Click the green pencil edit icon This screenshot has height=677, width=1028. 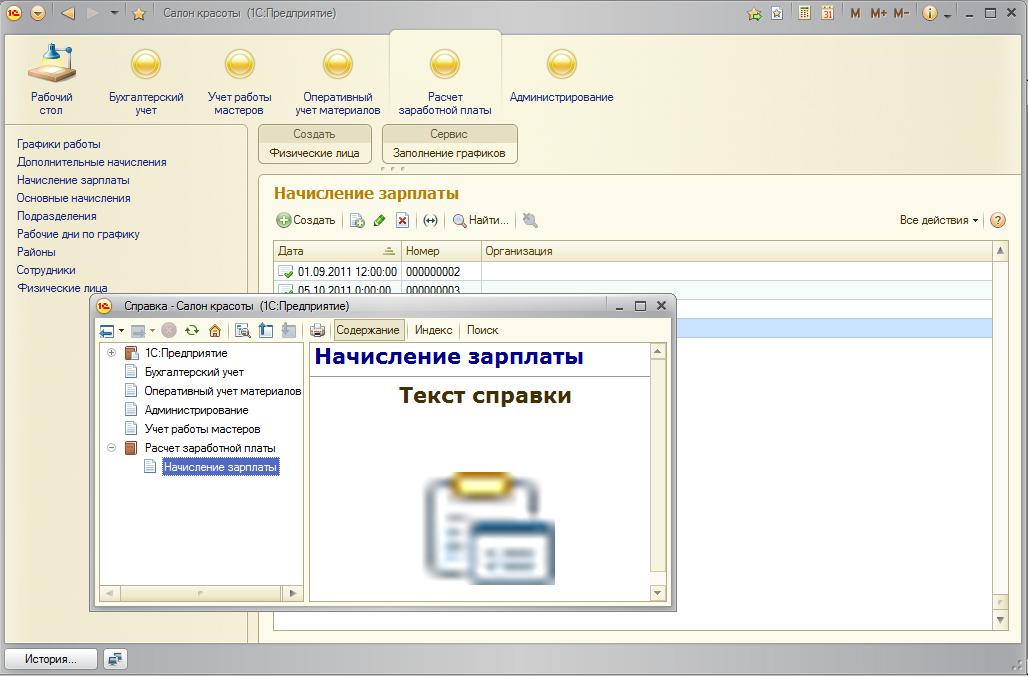point(379,221)
